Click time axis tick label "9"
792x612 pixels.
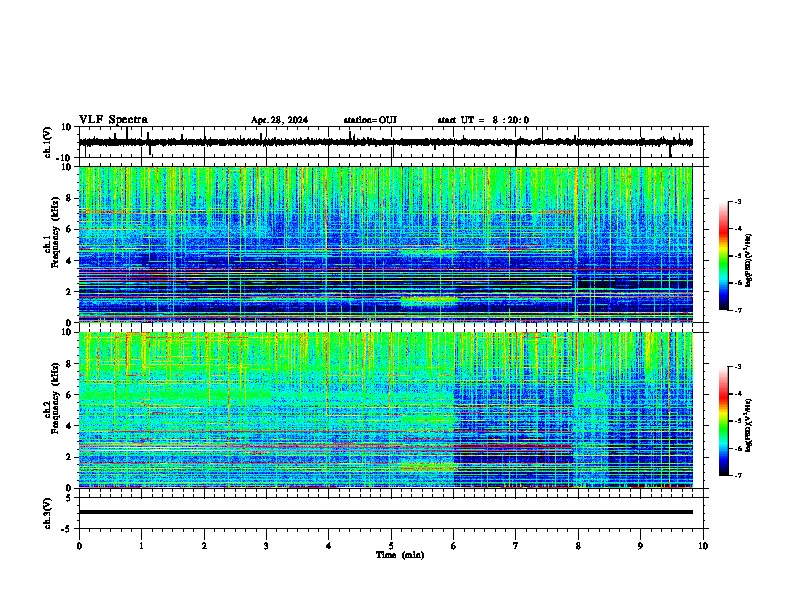coord(640,546)
